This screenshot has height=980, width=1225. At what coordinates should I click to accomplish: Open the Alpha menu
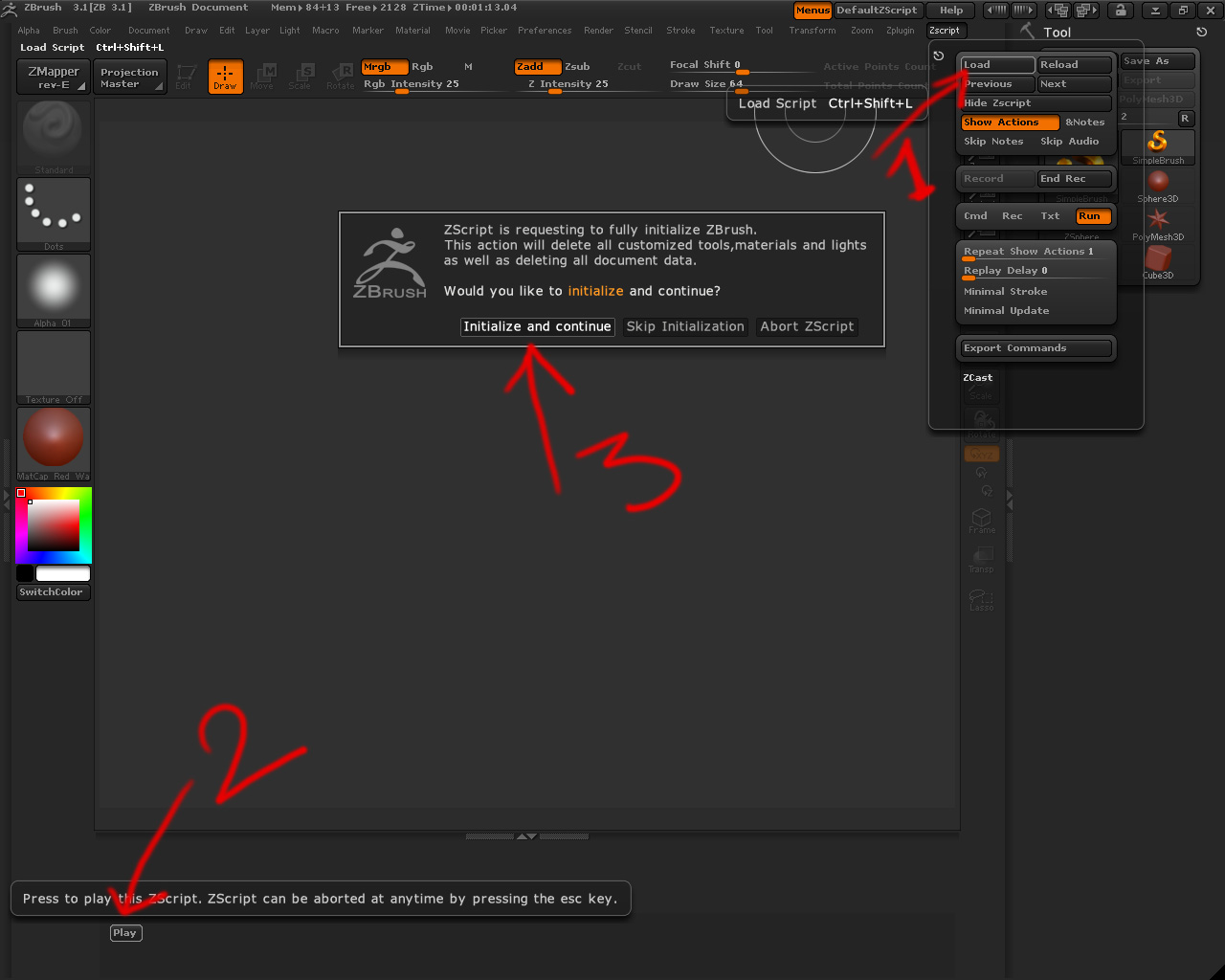point(29,31)
